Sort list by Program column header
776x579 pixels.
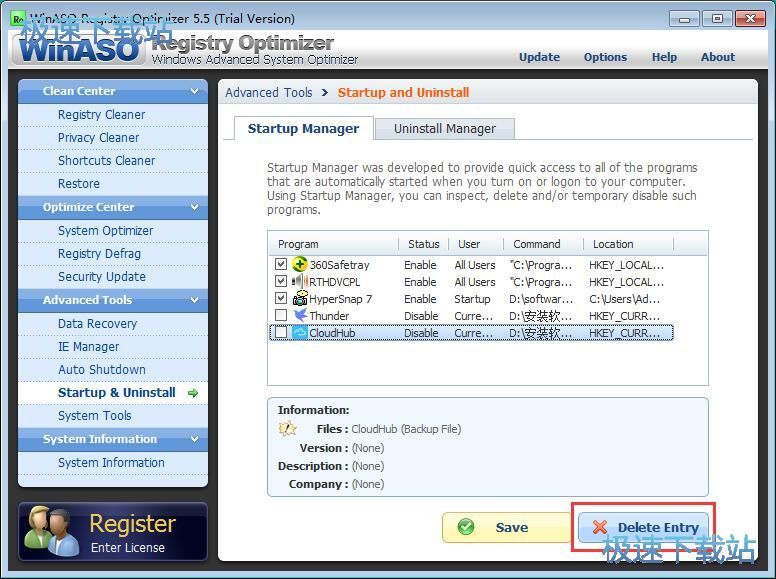tap(334, 244)
